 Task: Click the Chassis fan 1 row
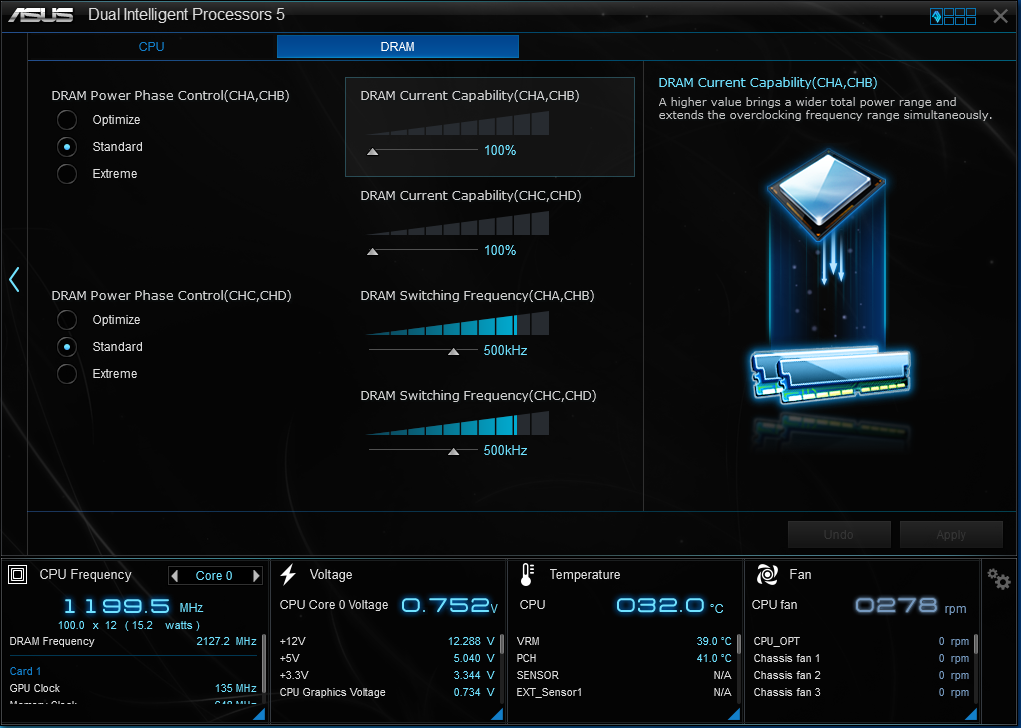point(861,658)
